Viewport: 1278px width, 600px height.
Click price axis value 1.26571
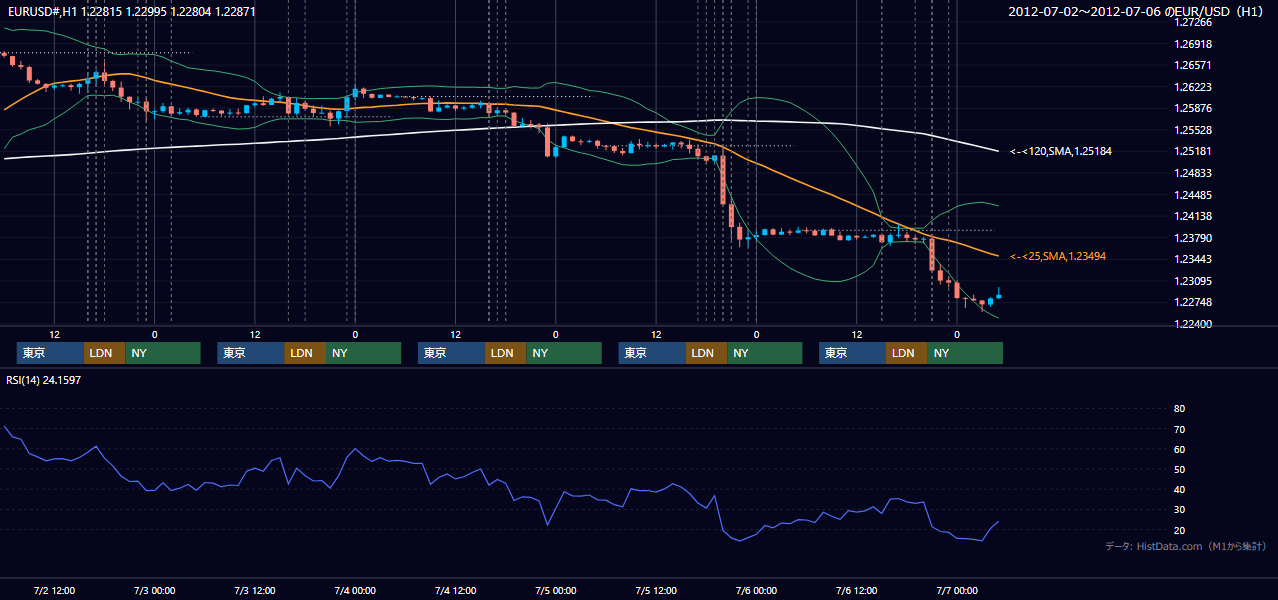(1193, 65)
